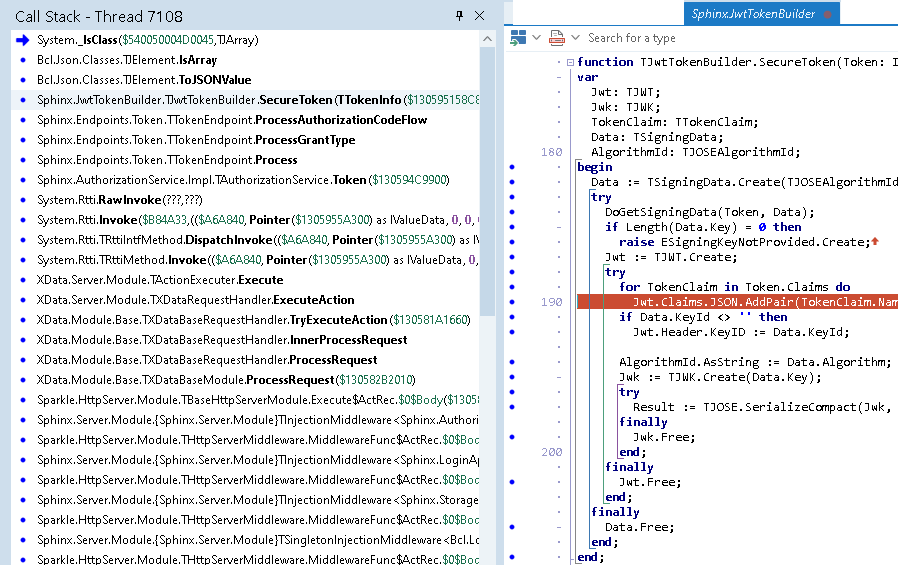Open the file sections navigation icon
Screen dimensions: 898x565
(x=518, y=38)
